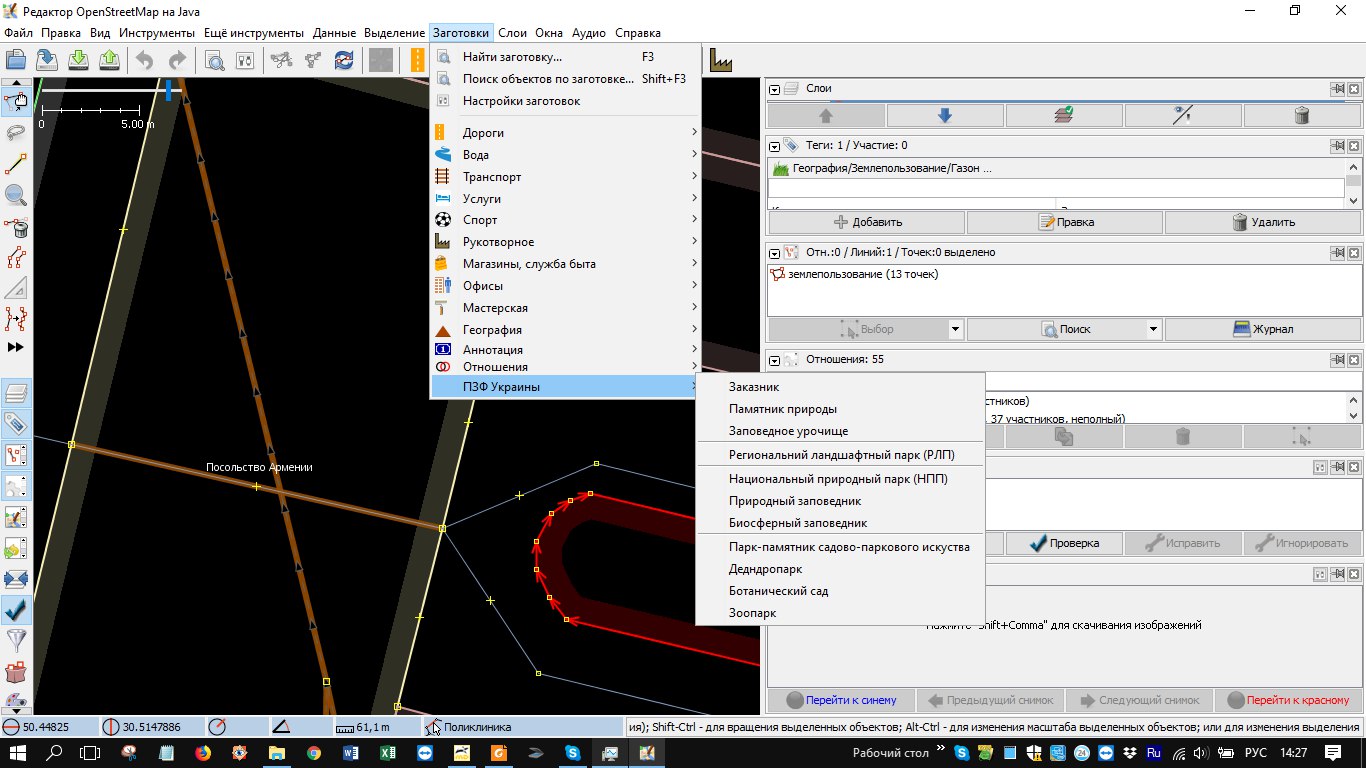The width and height of the screenshot is (1366, 768).
Task: Activate the select/move objects tool
Action: (x=16, y=101)
